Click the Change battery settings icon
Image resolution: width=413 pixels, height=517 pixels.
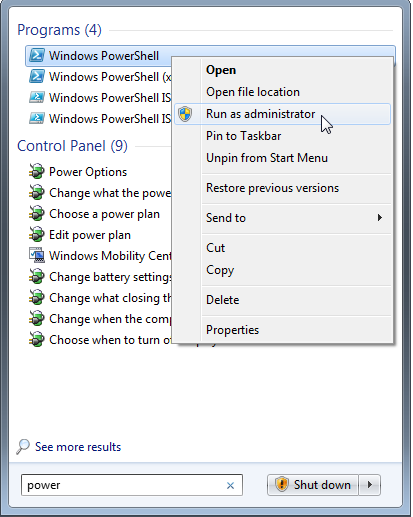coord(36,277)
